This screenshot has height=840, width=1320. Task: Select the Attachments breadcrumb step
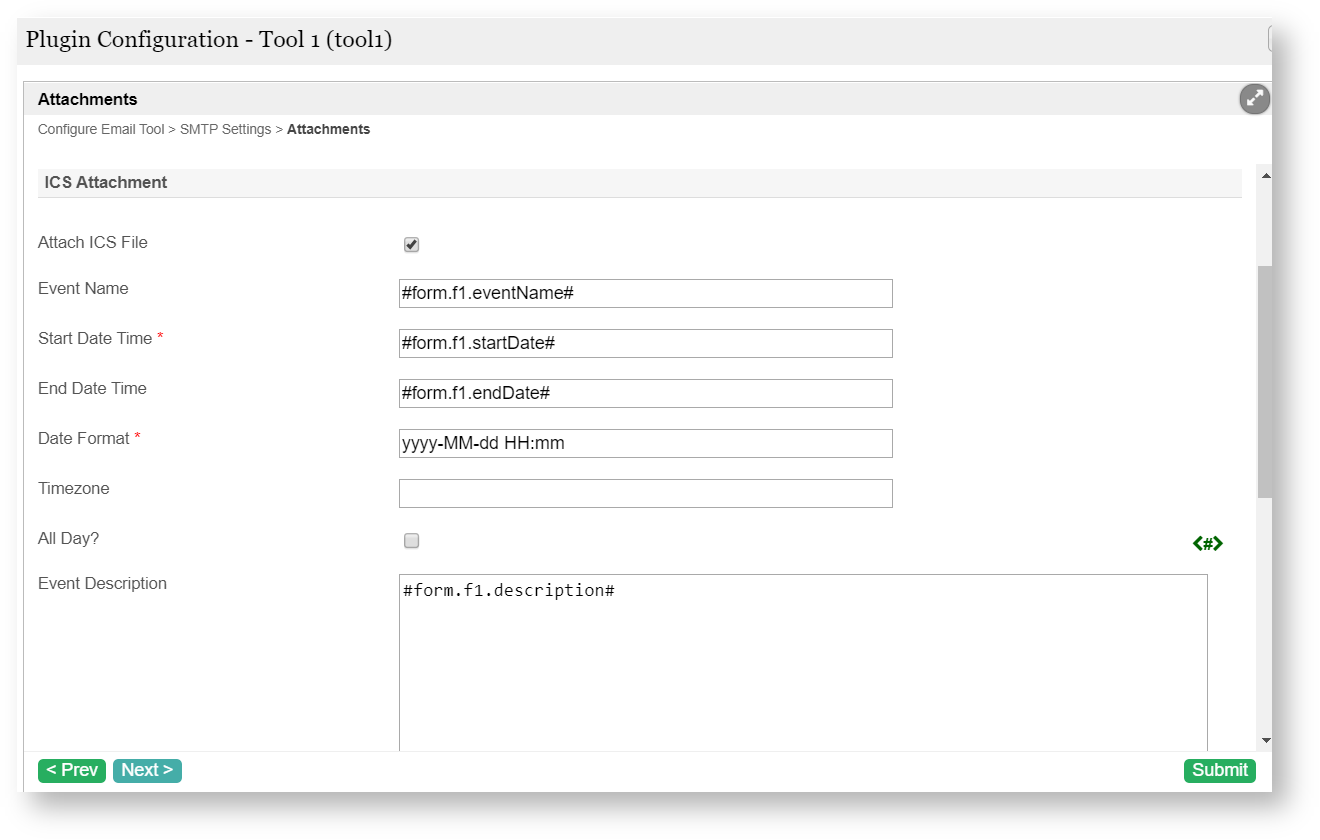328,130
